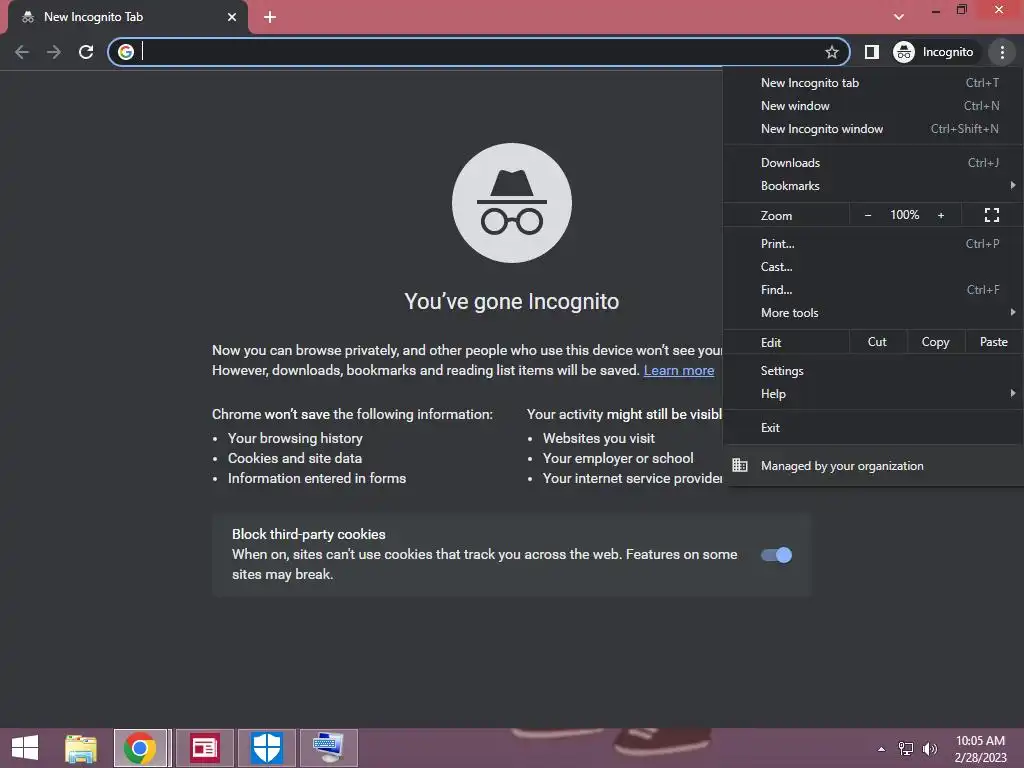Open the red news app in taskbar
The height and width of the screenshot is (768, 1024).
click(x=204, y=748)
